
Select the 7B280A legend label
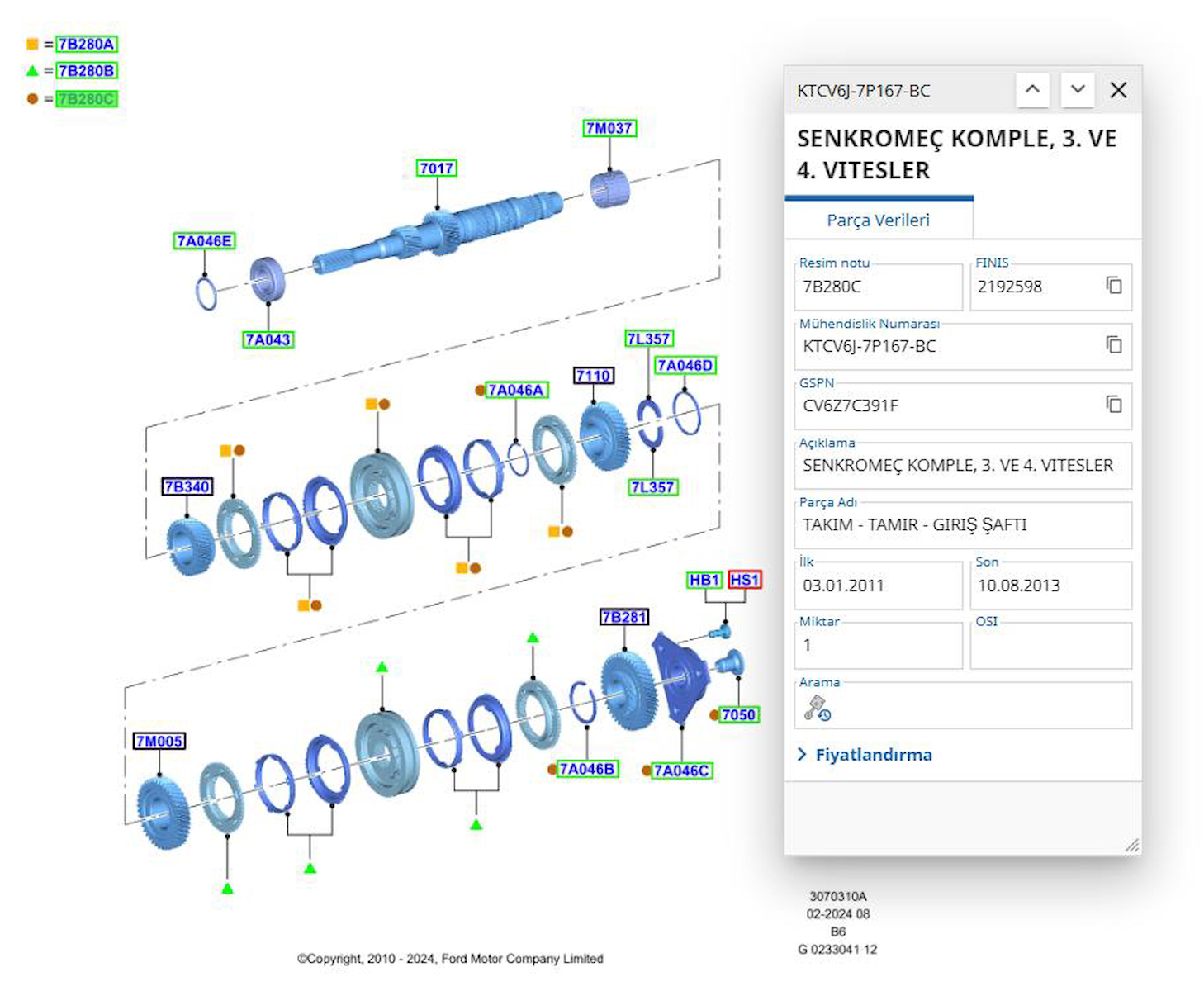[87, 45]
